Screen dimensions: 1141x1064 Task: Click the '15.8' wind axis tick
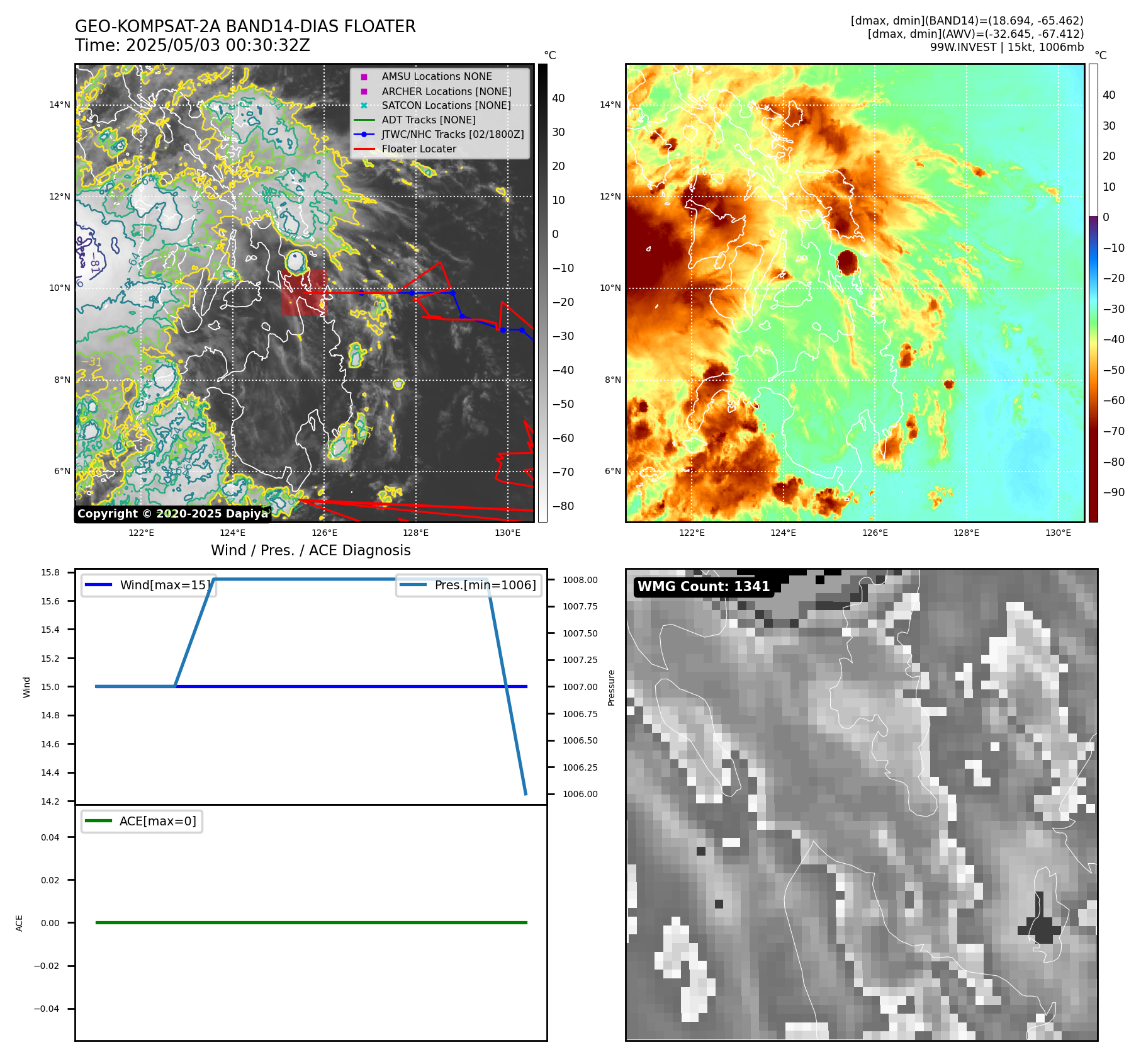pos(50,572)
